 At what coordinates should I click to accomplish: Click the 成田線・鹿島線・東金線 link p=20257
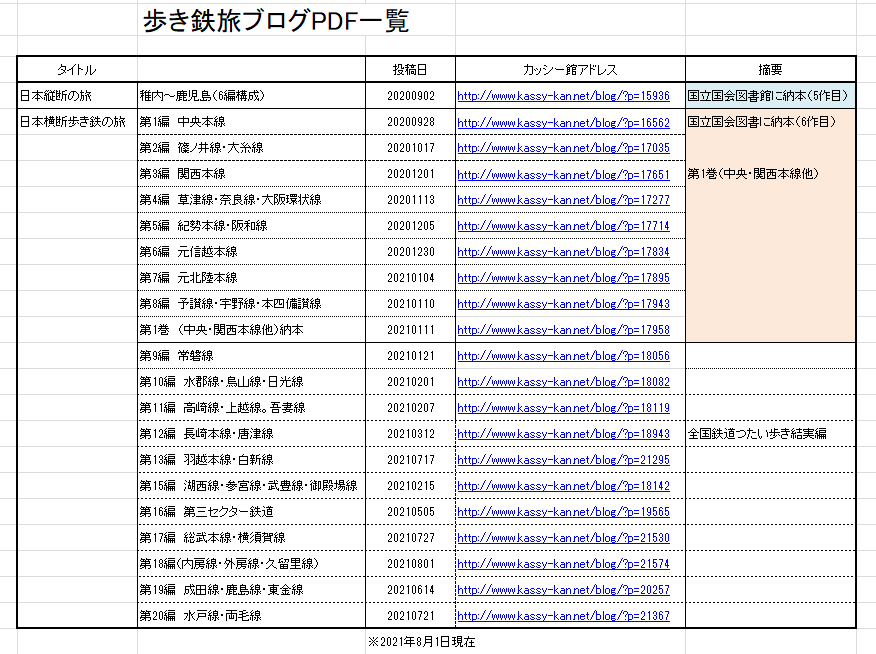tap(563, 590)
